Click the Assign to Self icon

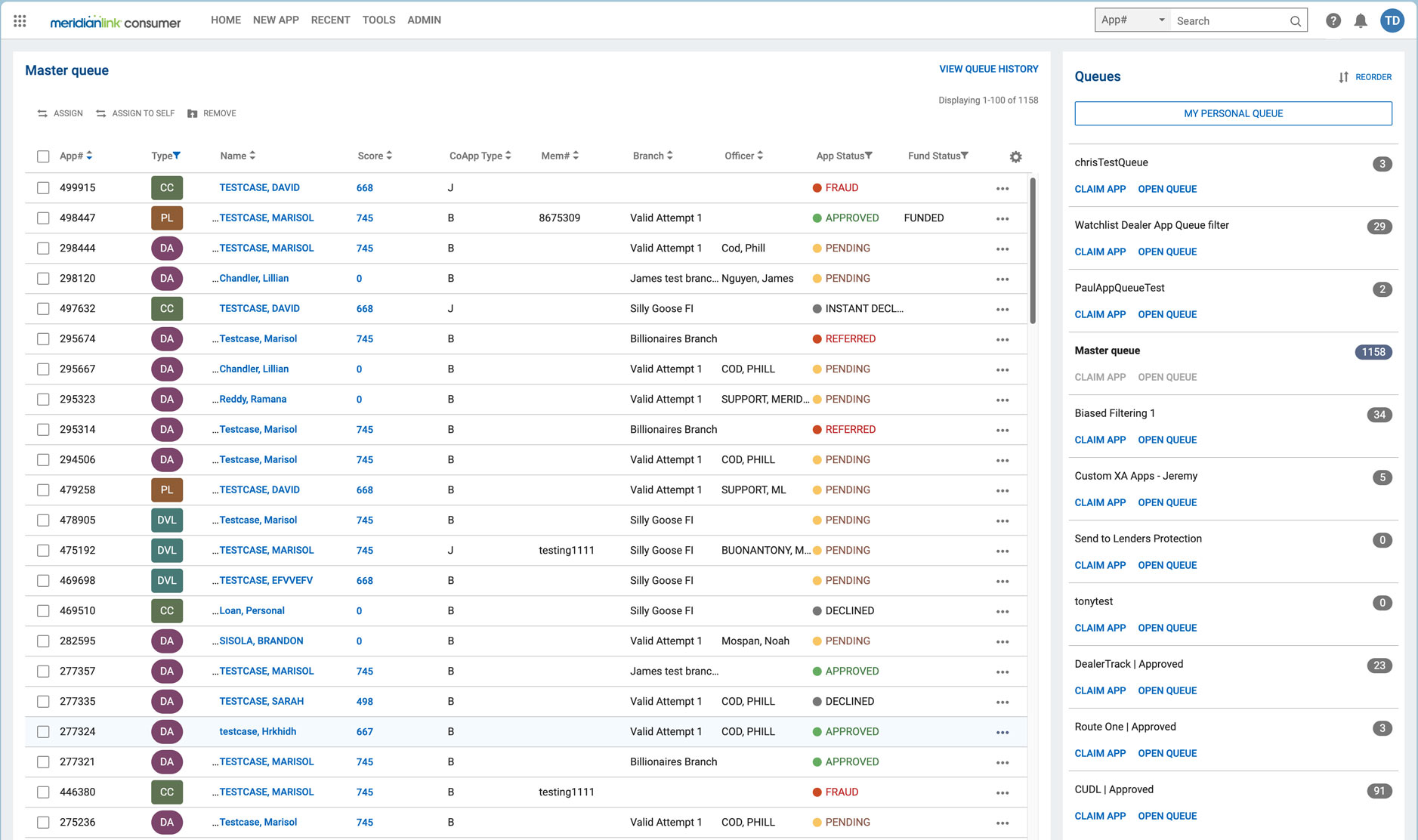(x=101, y=113)
